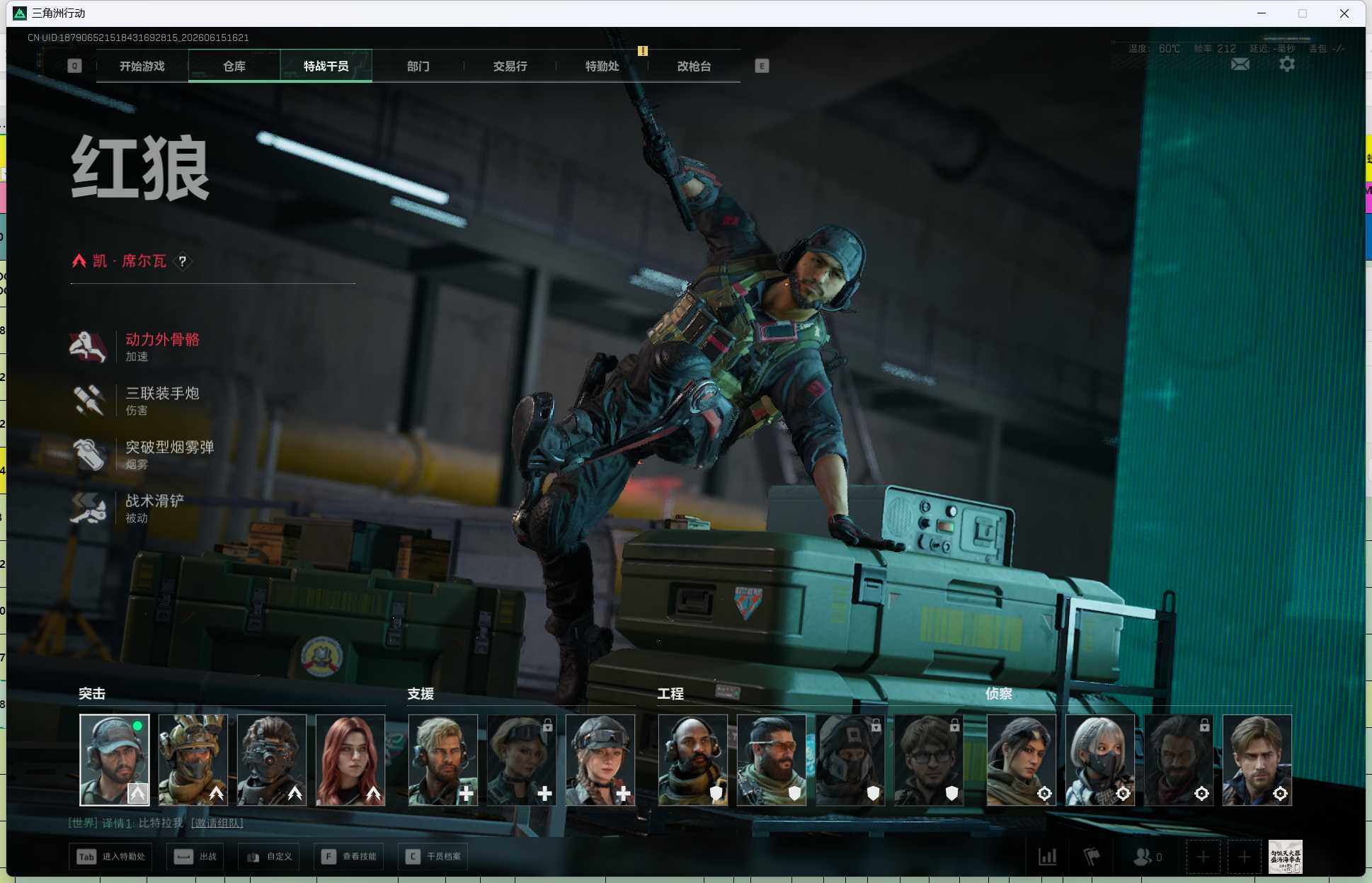Select the orange-glasses bearded 工程 operator portrait
1372x883 pixels.
tap(772, 760)
